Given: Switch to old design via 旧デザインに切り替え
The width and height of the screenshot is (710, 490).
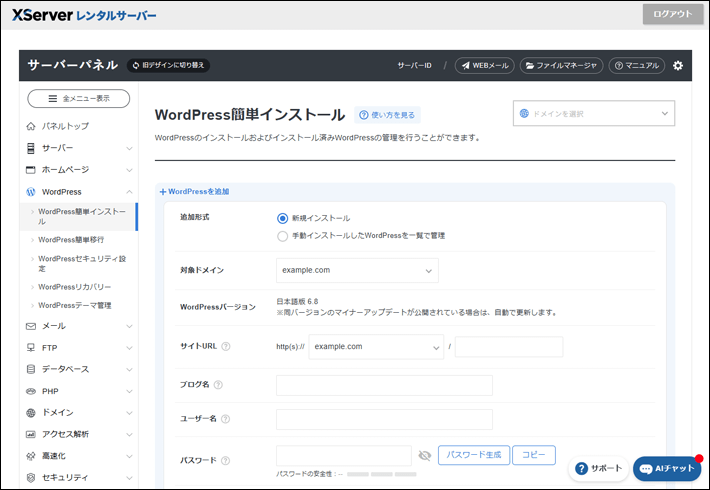Looking at the screenshot, I should click(168, 66).
